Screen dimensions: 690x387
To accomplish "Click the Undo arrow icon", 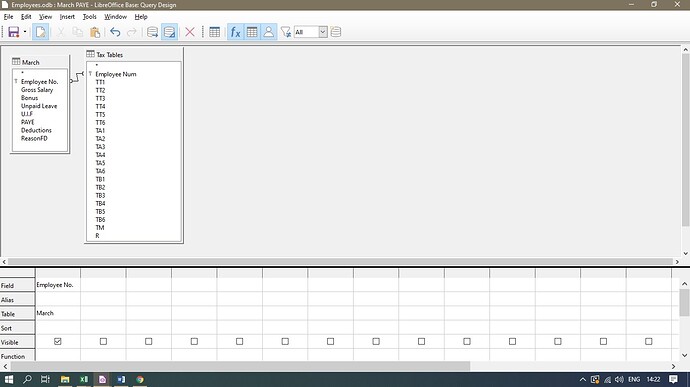I will (x=115, y=32).
